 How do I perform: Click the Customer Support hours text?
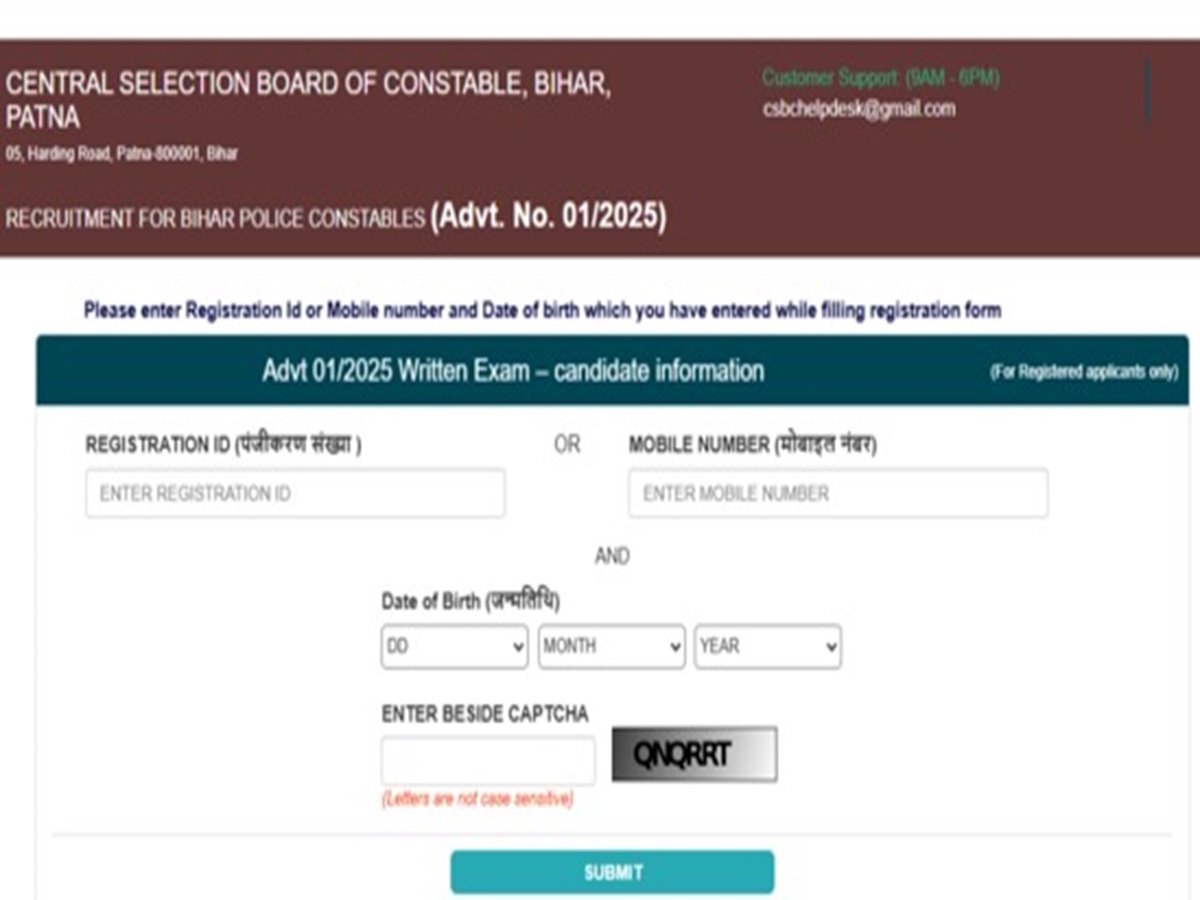(880, 78)
